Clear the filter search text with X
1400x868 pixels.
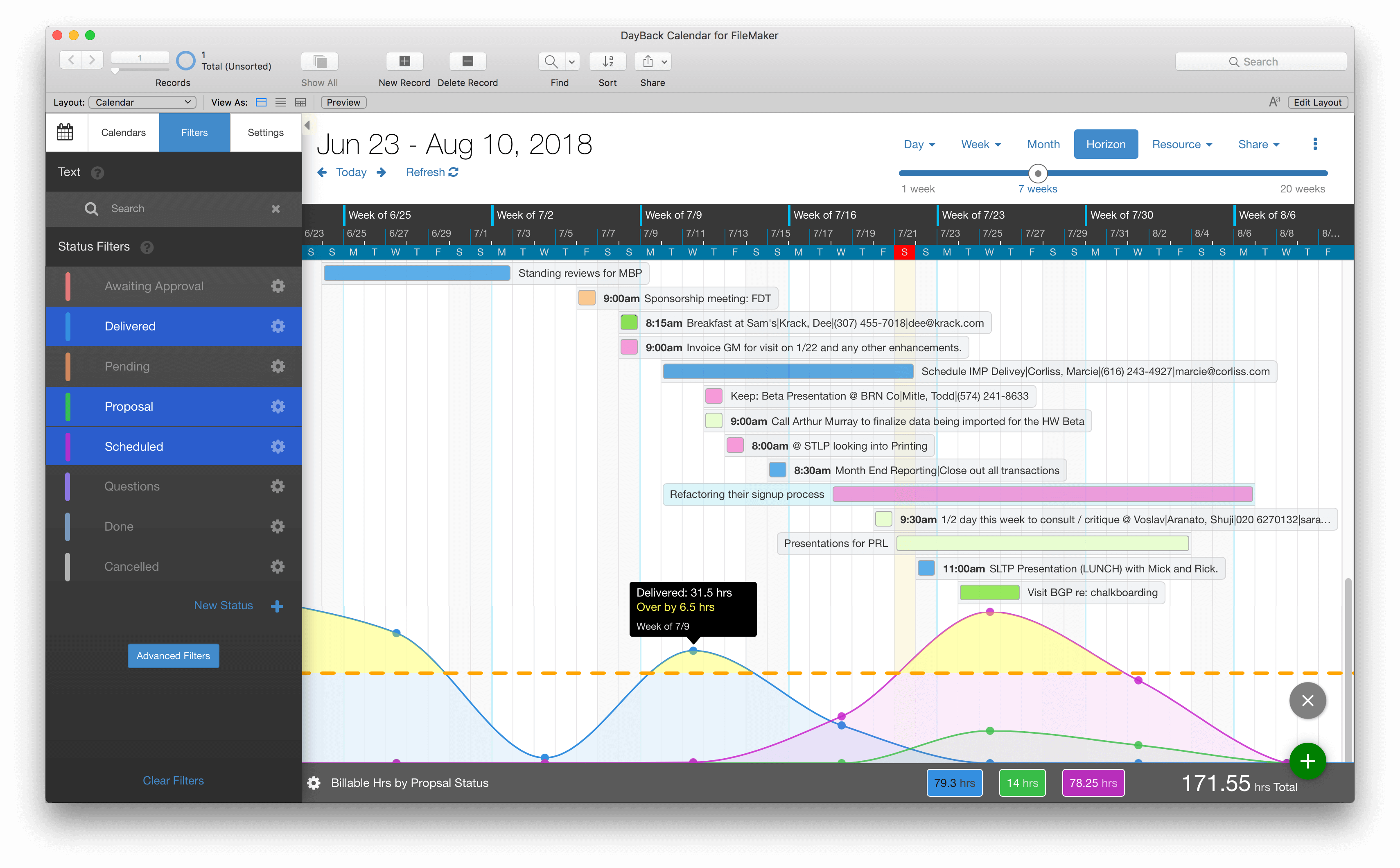pos(276,209)
